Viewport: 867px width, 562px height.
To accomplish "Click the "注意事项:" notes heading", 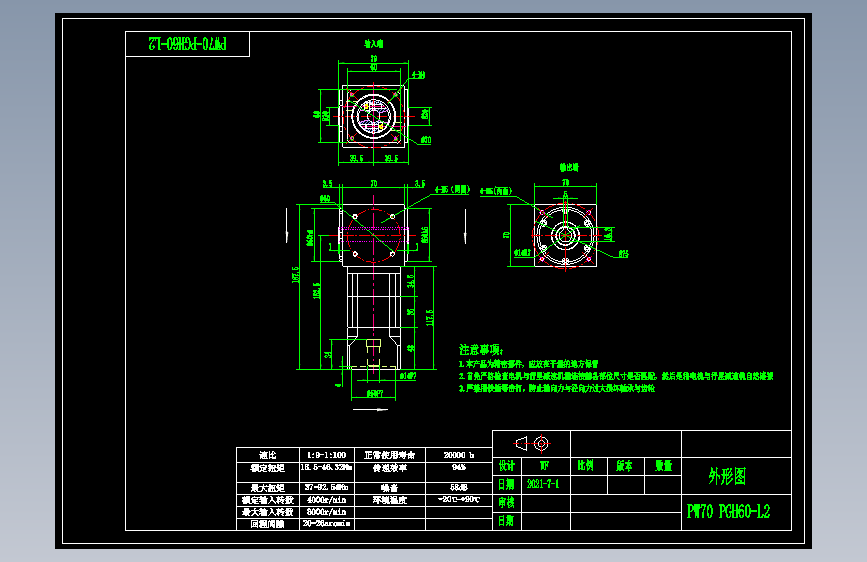I will pyautogui.click(x=482, y=350).
